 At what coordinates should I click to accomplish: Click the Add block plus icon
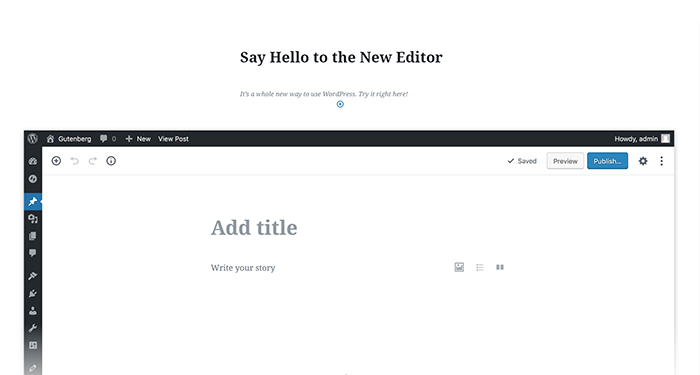point(56,161)
